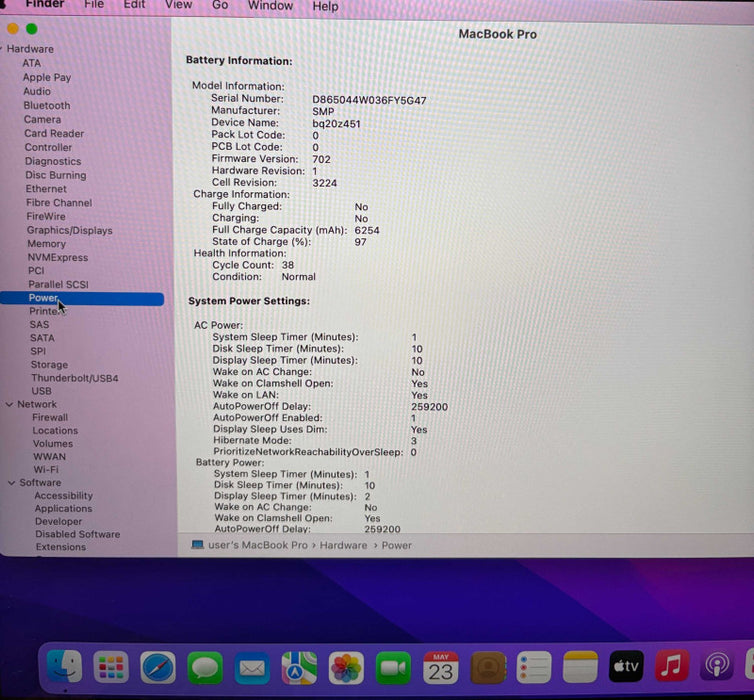
Task: Open the Window menu
Action: 270,6
